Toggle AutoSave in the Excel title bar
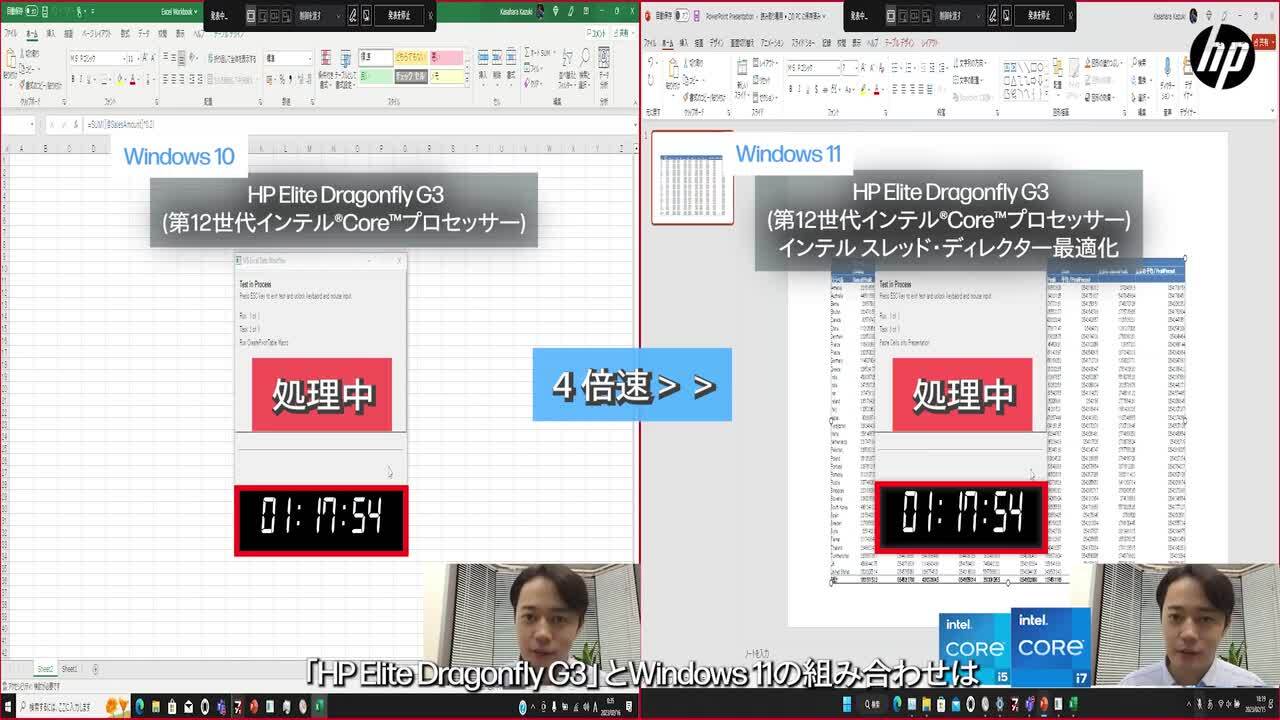The width and height of the screenshot is (1280, 720). pyautogui.click(x=32, y=10)
